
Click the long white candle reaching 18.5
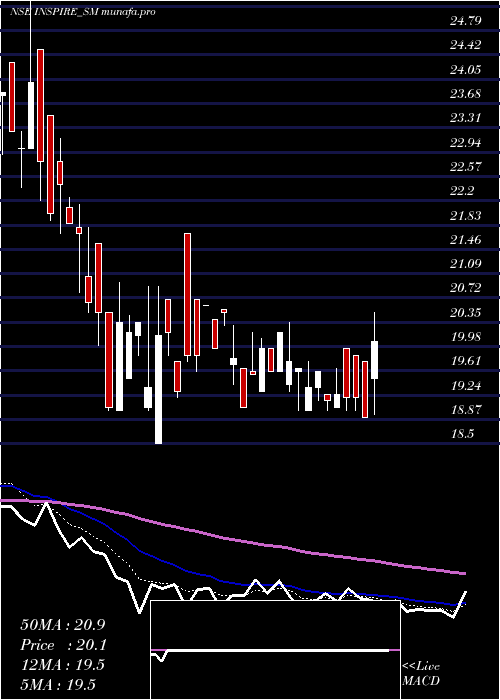point(158,389)
